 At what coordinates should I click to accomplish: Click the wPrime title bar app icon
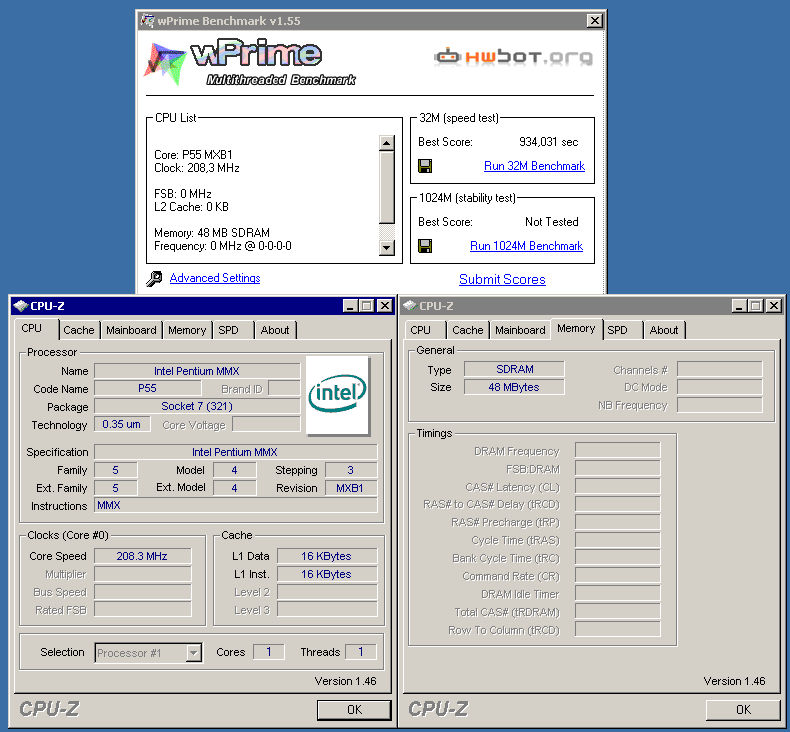click(147, 21)
